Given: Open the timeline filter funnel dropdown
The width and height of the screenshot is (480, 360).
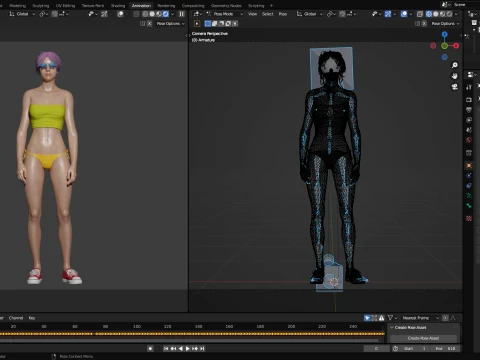Looking at the screenshot, I should pyautogui.click(x=392, y=318).
